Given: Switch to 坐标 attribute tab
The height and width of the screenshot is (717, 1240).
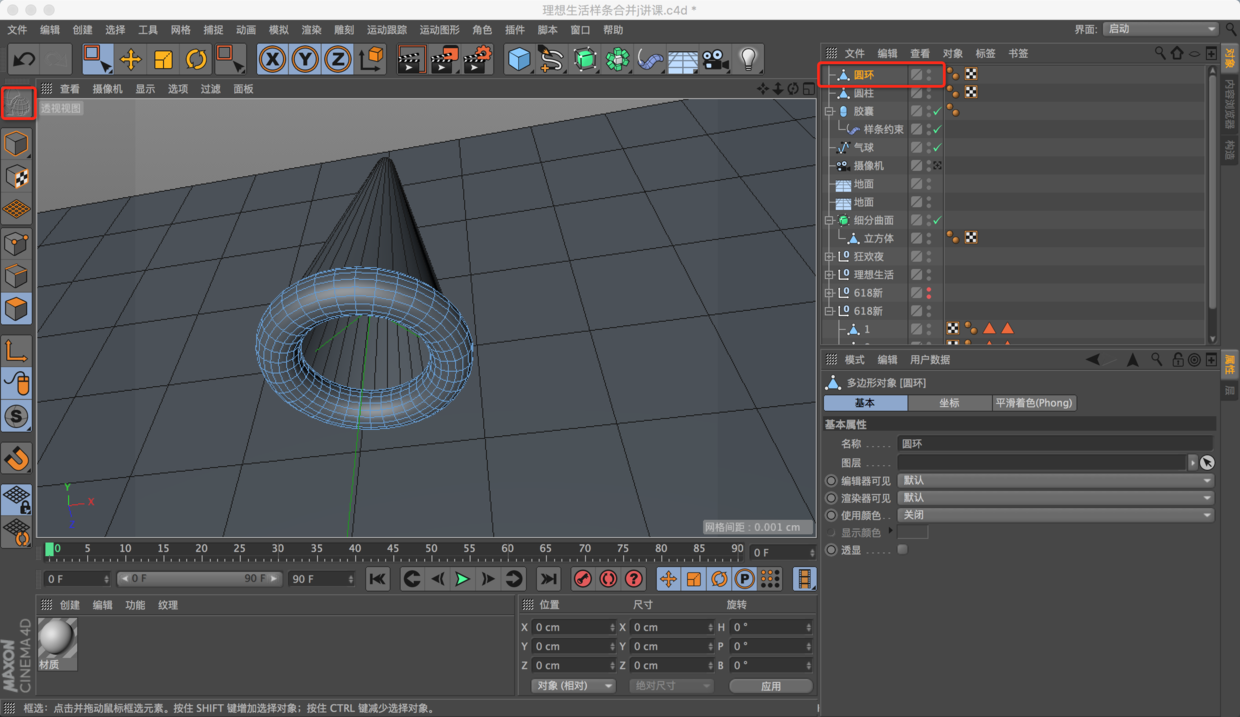Looking at the screenshot, I should [949, 403].
